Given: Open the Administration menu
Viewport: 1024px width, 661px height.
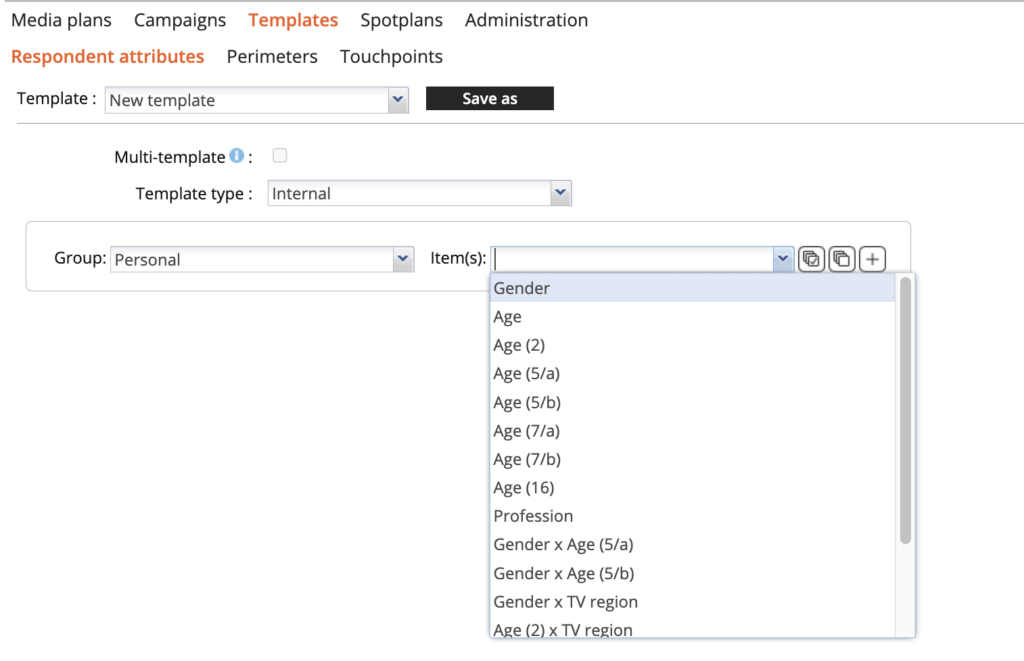Looking at the screenshot, I should pos(526,20).
